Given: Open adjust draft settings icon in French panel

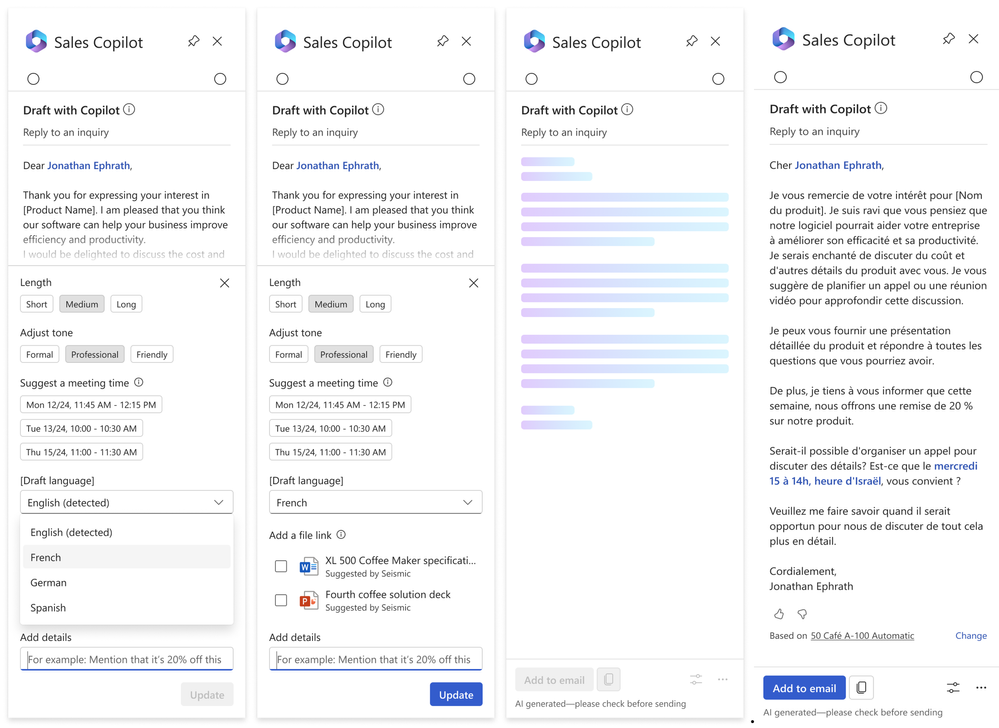Looking at the screenshot, I should pyautogui.click(x=953, y=688).
